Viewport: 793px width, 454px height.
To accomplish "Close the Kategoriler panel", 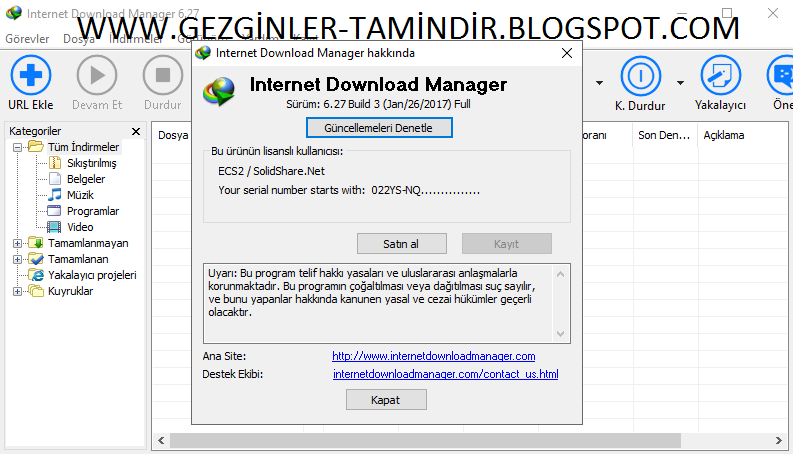I will click(x=136, y=131).
